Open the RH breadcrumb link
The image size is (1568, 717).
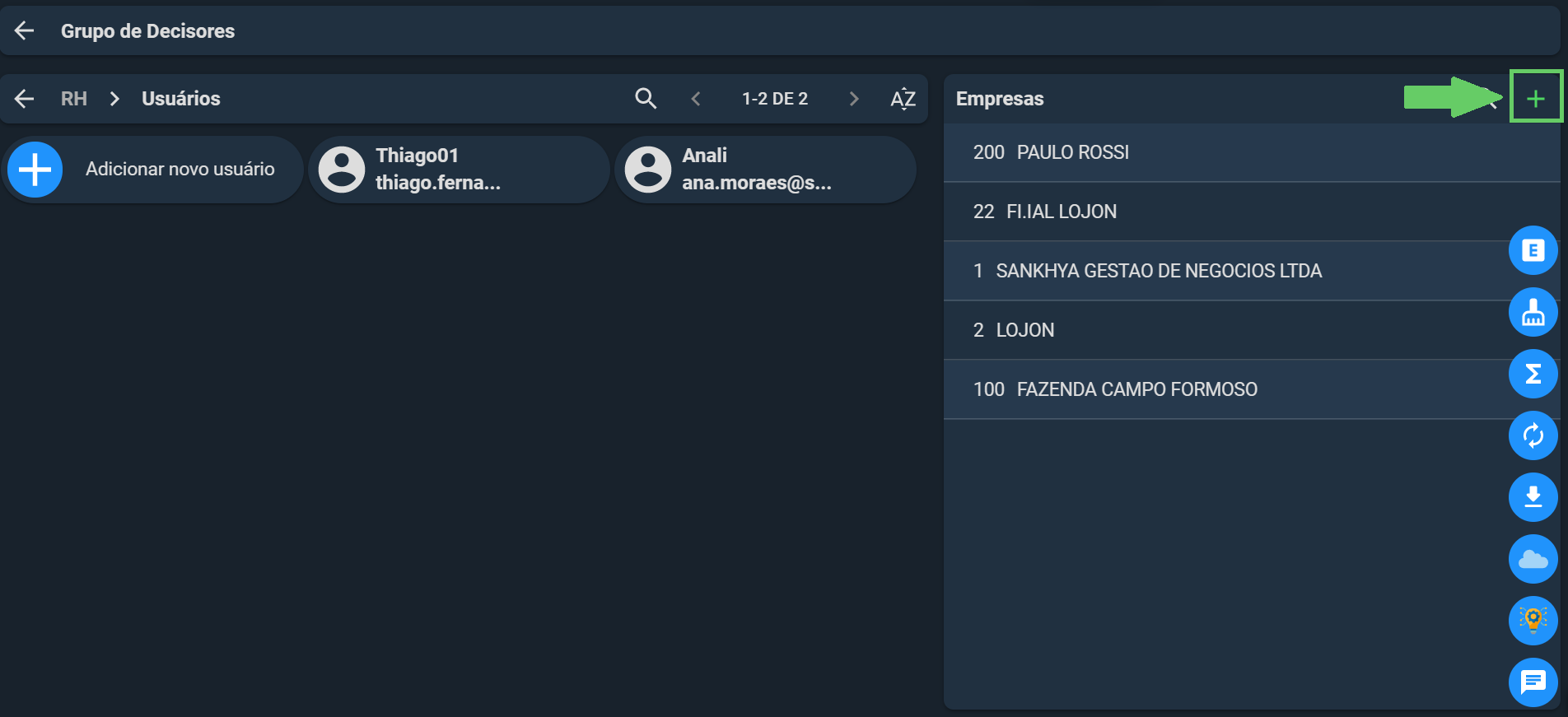click(74, 99)
